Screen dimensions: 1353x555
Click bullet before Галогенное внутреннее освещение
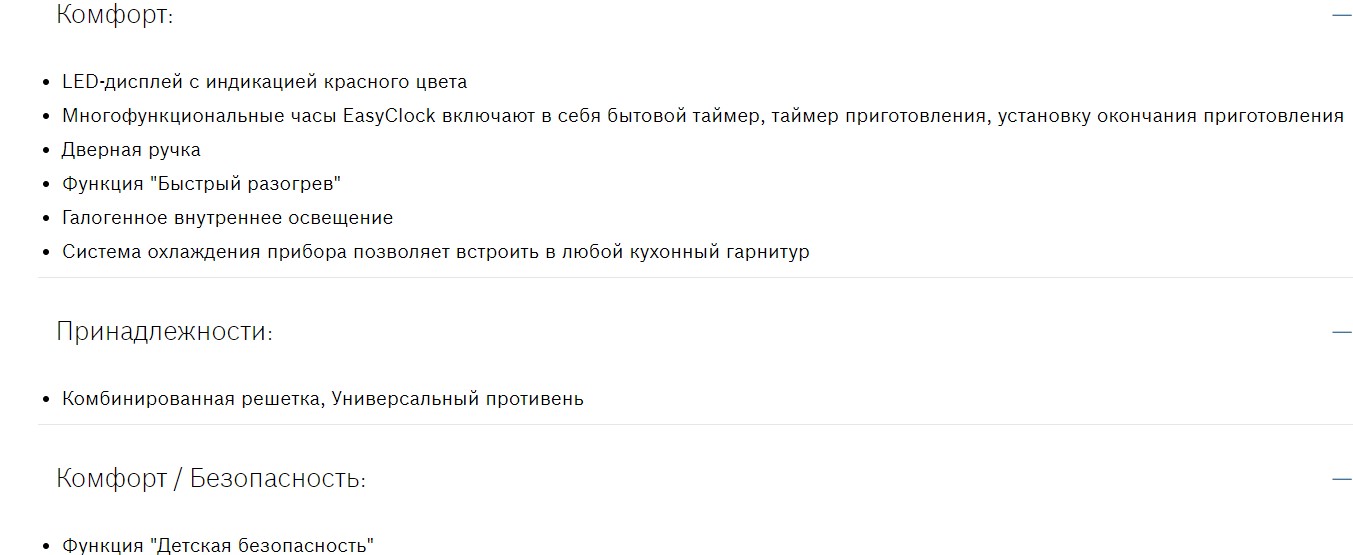coord(46,219)
